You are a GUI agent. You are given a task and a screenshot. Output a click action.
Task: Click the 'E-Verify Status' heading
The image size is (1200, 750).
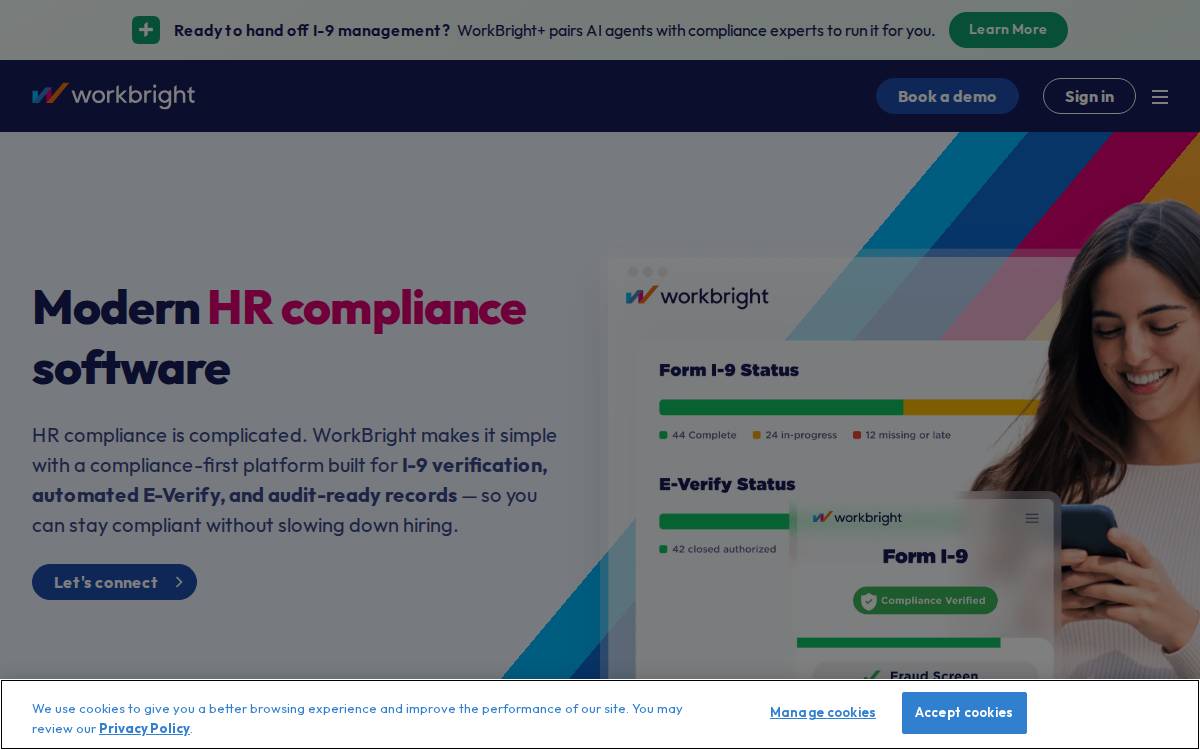coord(727,484)
